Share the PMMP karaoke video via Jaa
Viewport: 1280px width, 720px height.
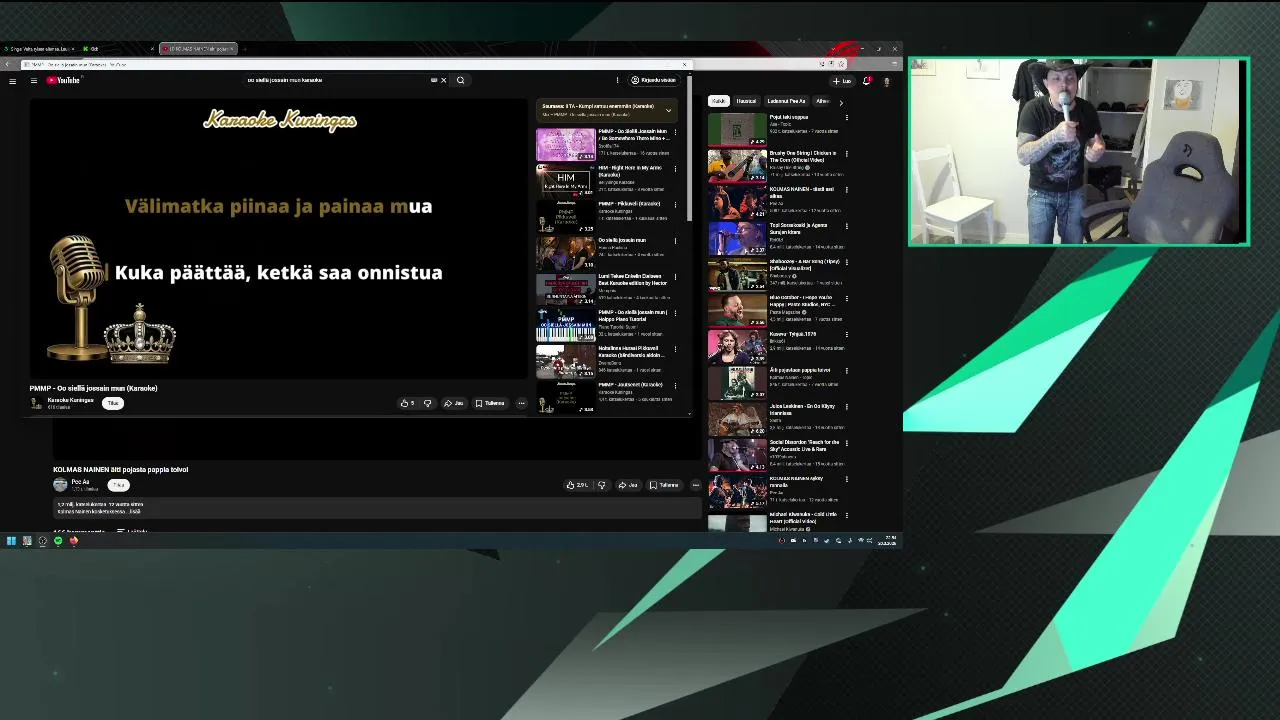pos(454,403)
